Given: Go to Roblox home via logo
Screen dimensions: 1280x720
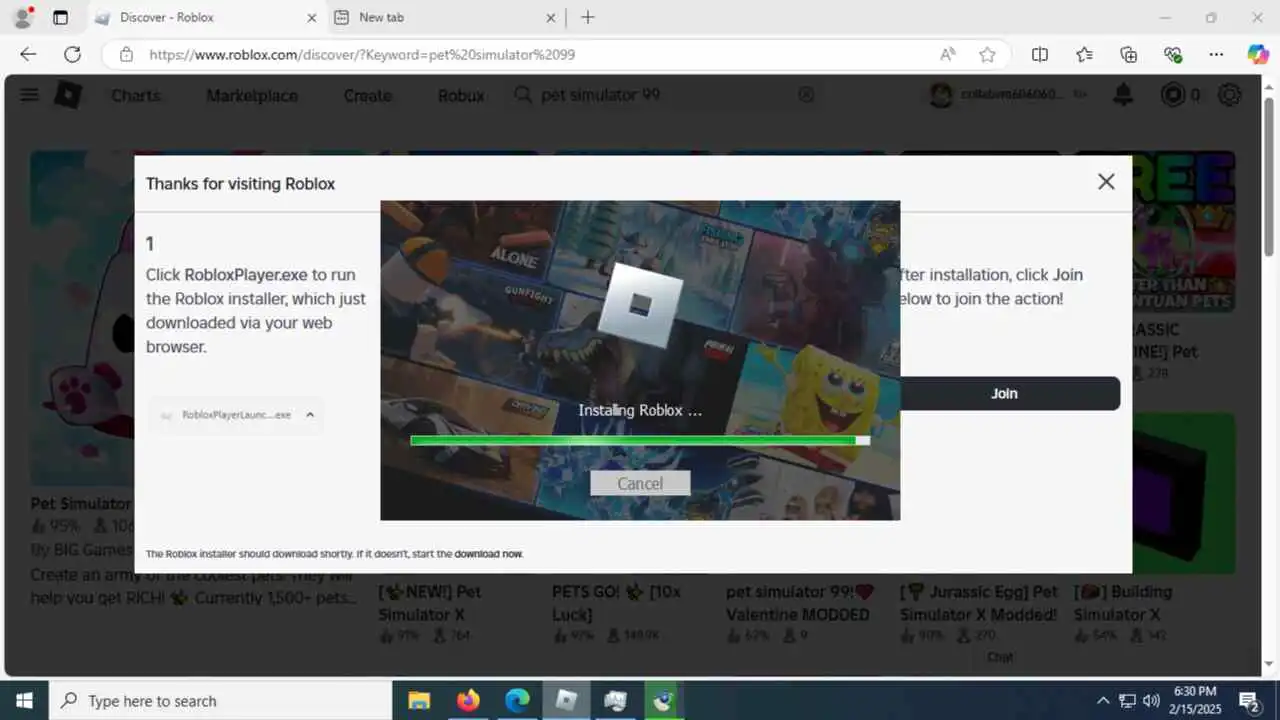Looking at the screenshot, I should point(67,95).
